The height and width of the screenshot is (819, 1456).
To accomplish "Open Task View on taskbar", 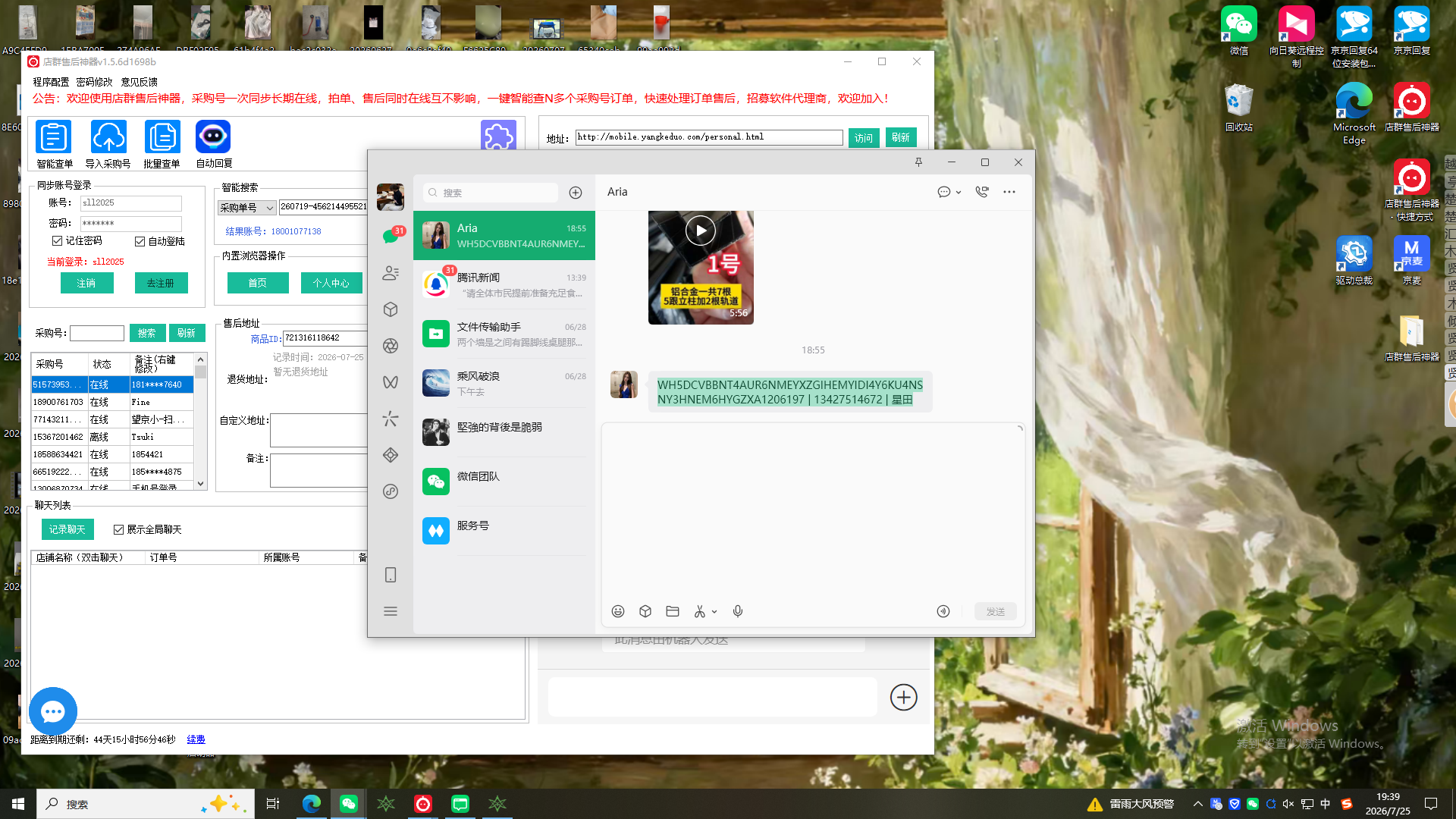I will click(273, 804).
